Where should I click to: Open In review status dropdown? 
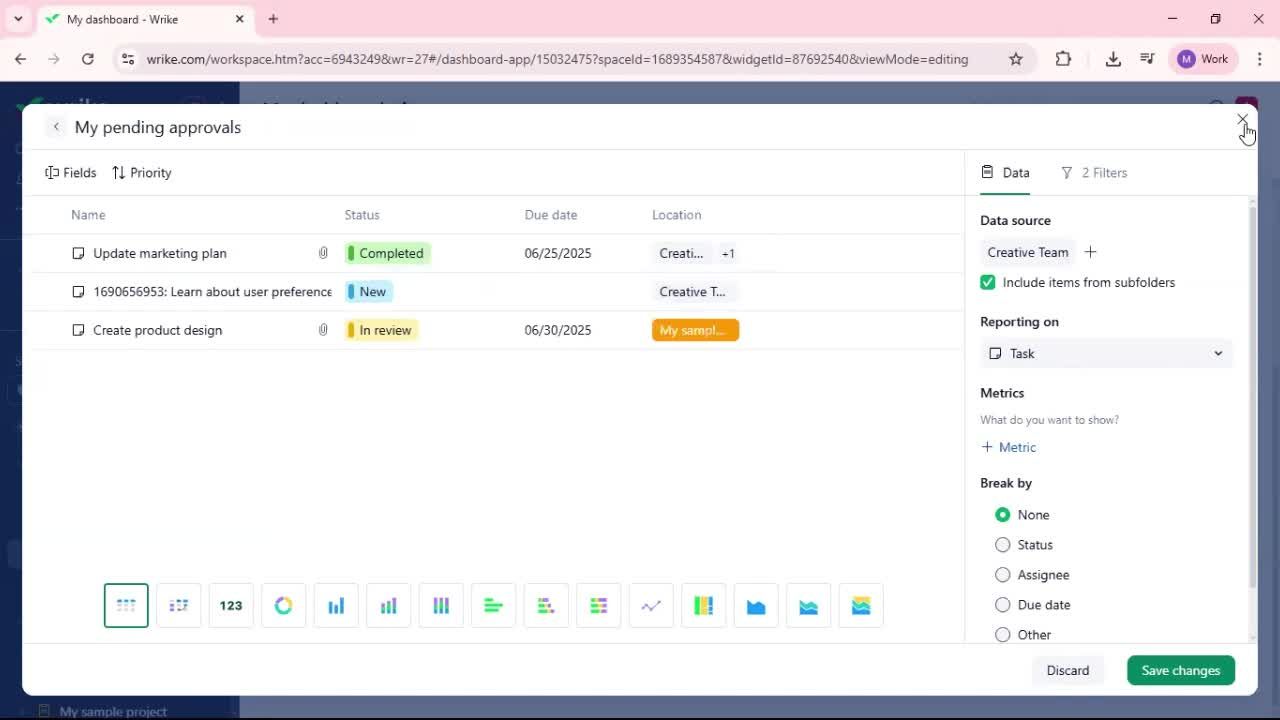coord(382,330)
